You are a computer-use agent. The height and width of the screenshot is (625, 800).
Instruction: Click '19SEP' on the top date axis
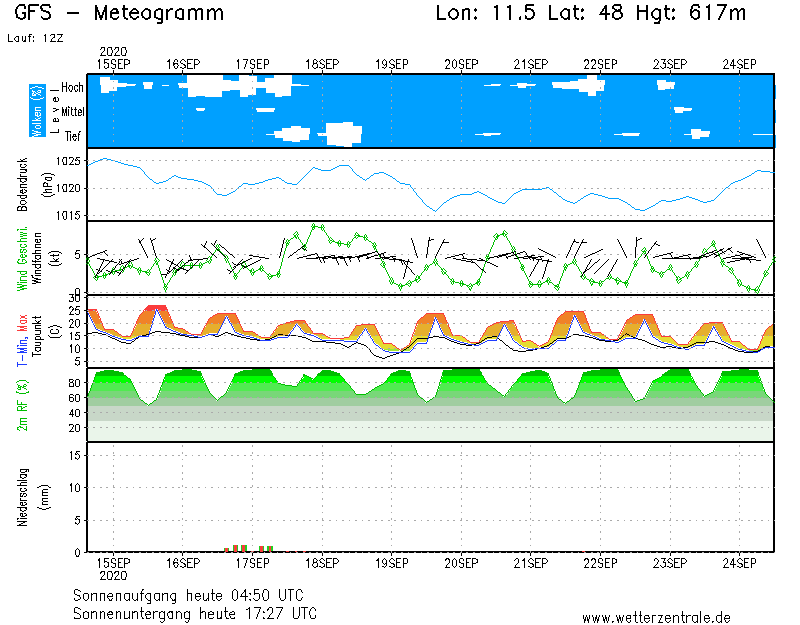392,64
